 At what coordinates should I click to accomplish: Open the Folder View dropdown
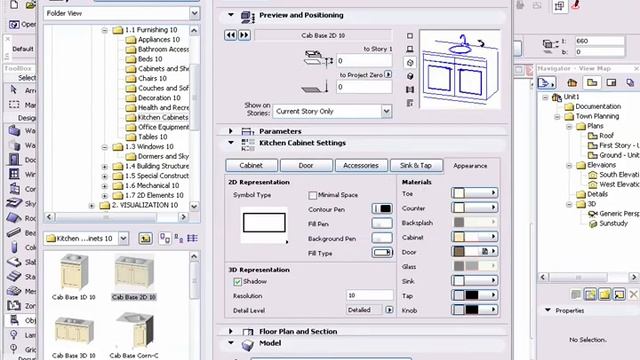194,13
